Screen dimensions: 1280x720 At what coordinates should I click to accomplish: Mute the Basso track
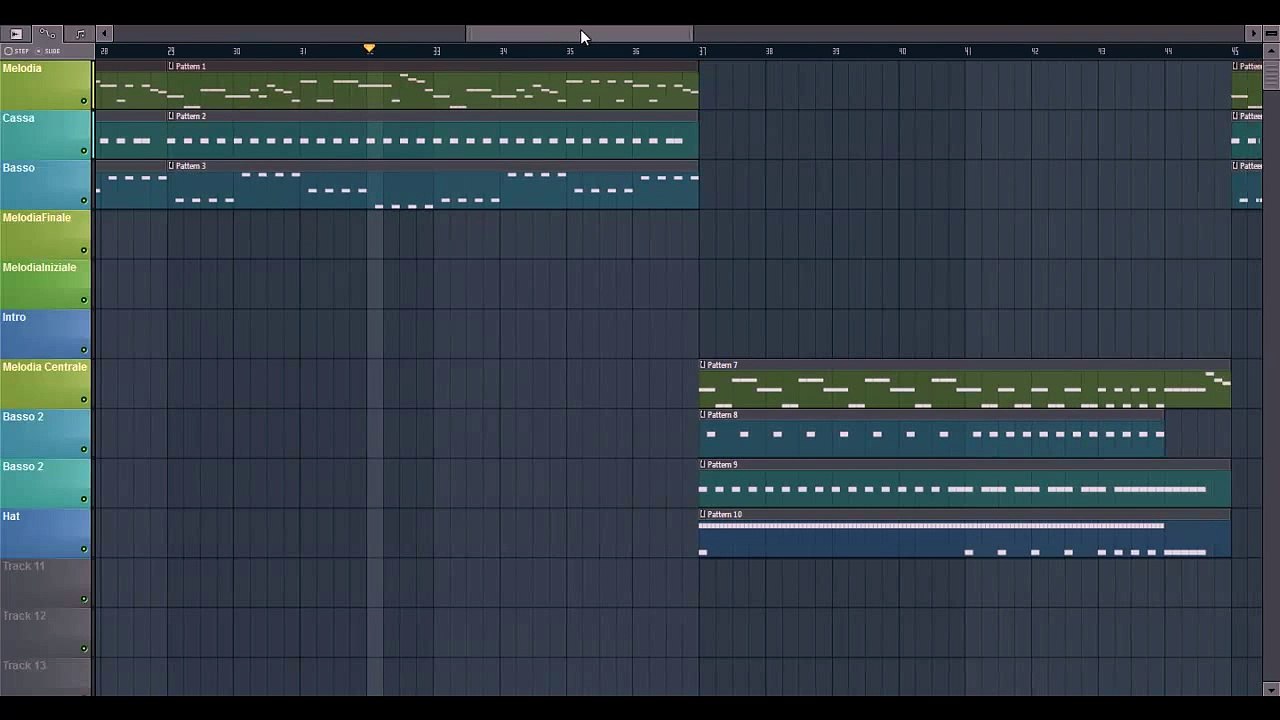(84, 201)
